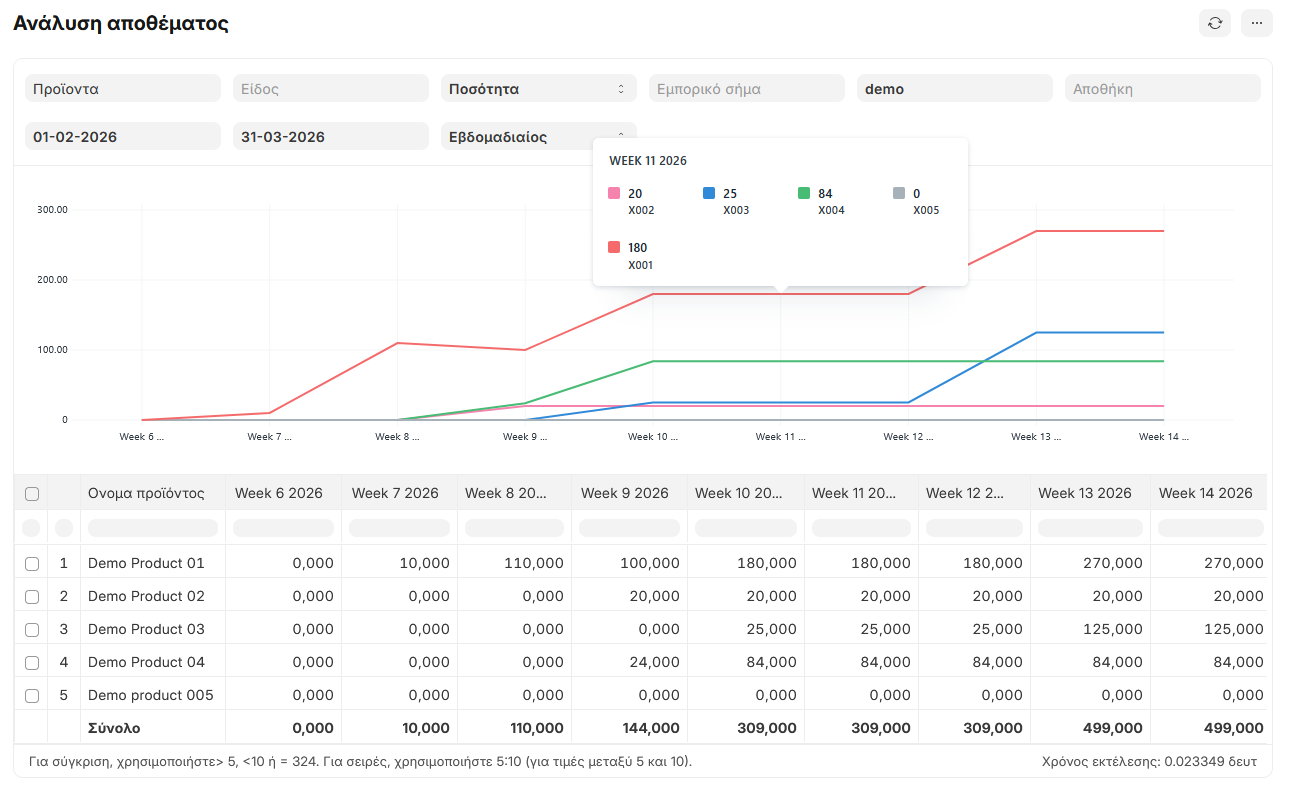Click the Week 13 2026 column header
Screen dimensions: 1299x789
[1084, 493]
